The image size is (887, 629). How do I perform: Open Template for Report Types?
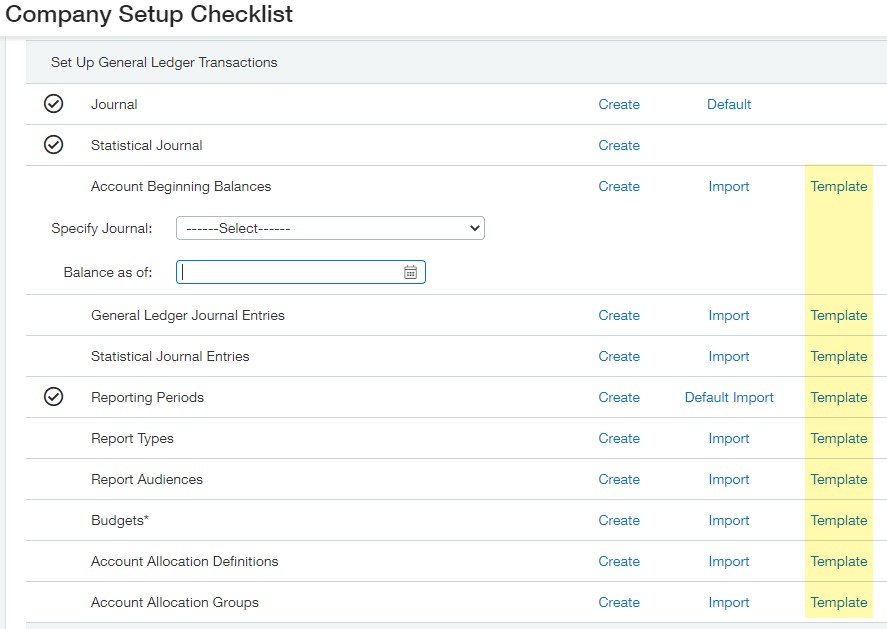point(839,438)
